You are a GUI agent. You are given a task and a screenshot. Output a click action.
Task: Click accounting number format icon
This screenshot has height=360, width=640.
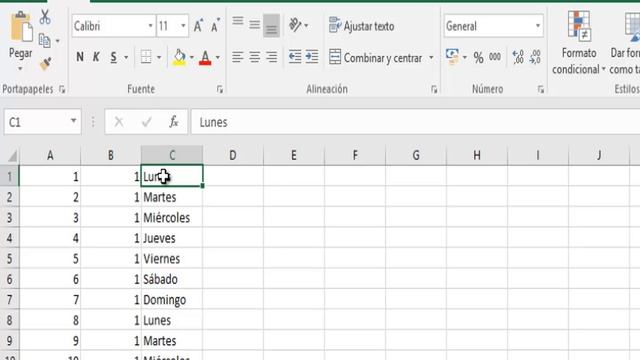pos(452,57)
